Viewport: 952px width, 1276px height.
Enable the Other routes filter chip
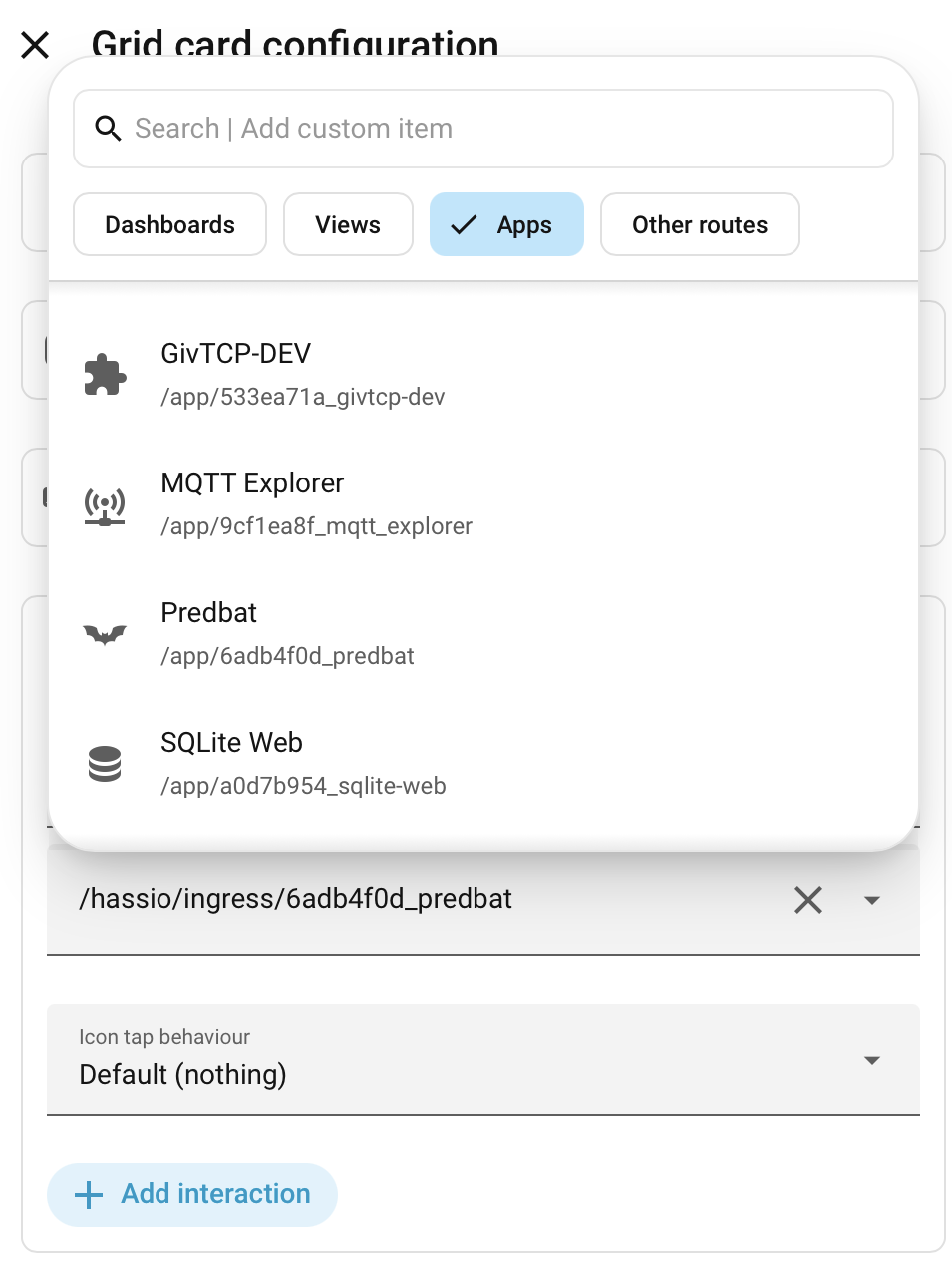(700, 224)
